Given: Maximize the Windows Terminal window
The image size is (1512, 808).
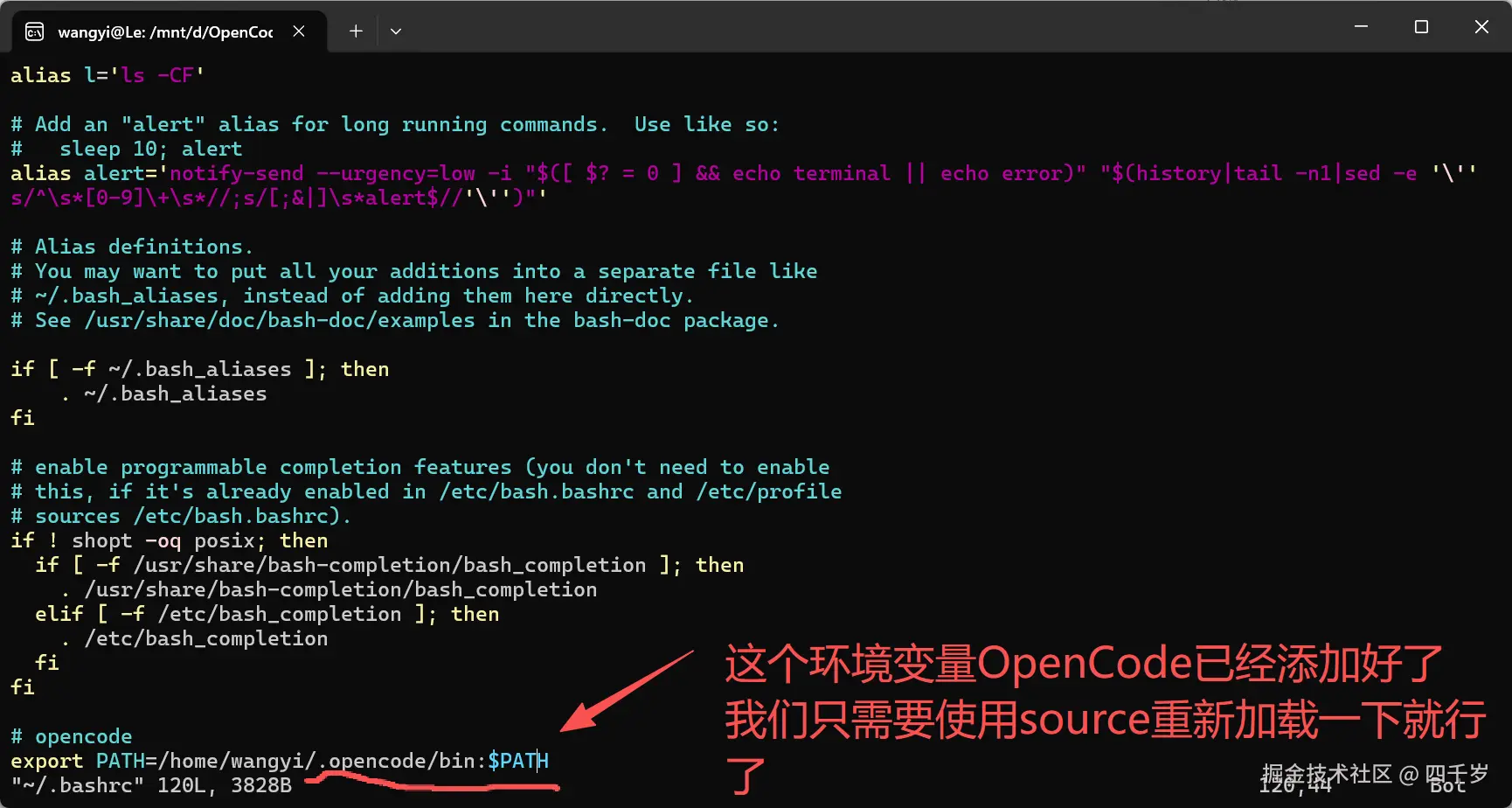Looking at the screenshot, I should click(1421, 26).
